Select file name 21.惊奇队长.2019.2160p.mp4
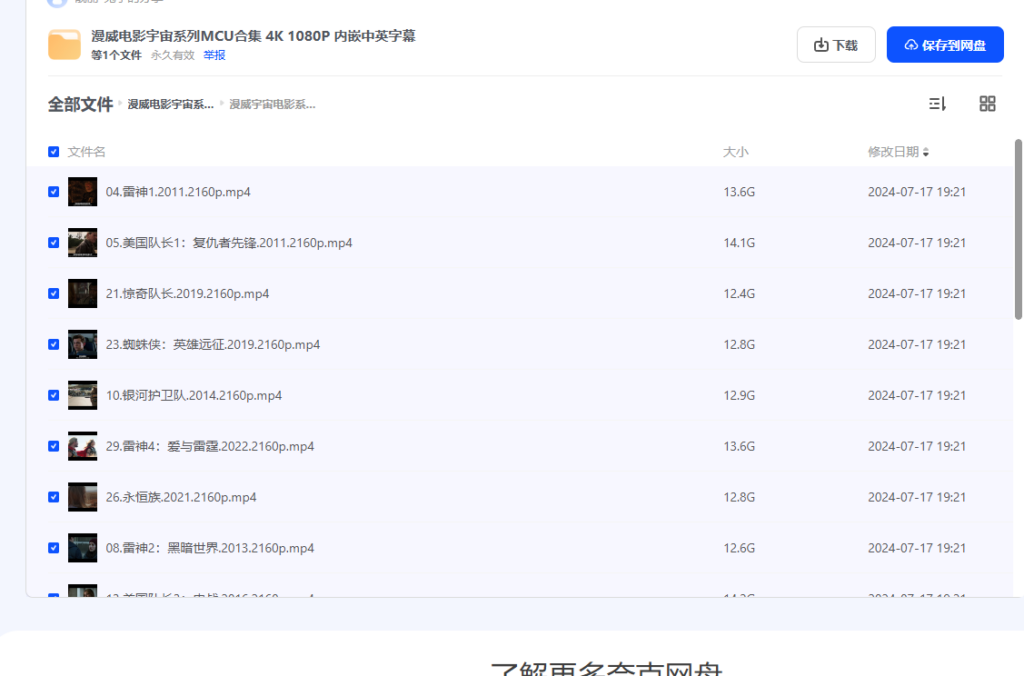This screenshot has height=676, width=1024. 187,294
